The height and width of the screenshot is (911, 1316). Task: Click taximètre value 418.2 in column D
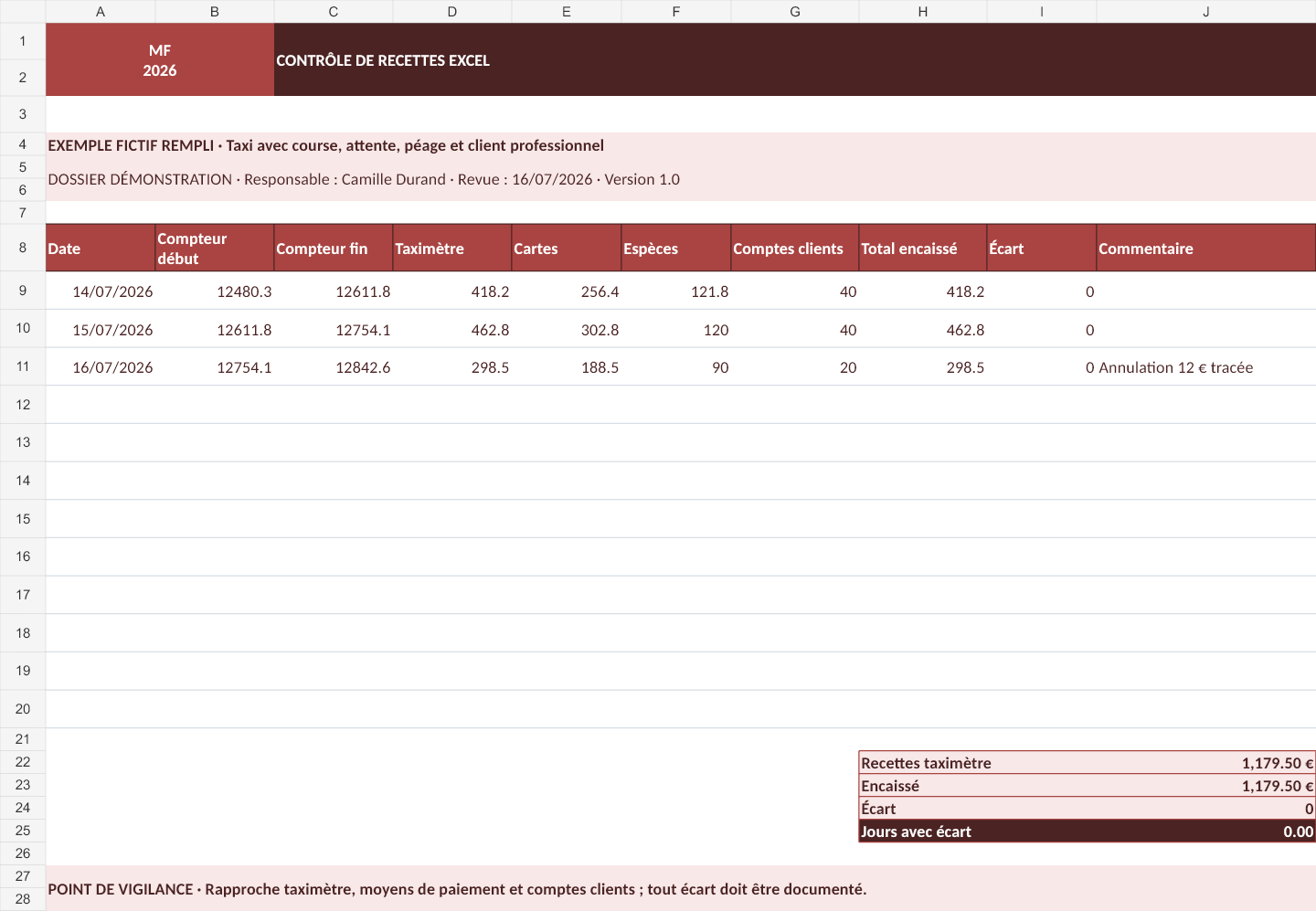(x=452, y=291)
